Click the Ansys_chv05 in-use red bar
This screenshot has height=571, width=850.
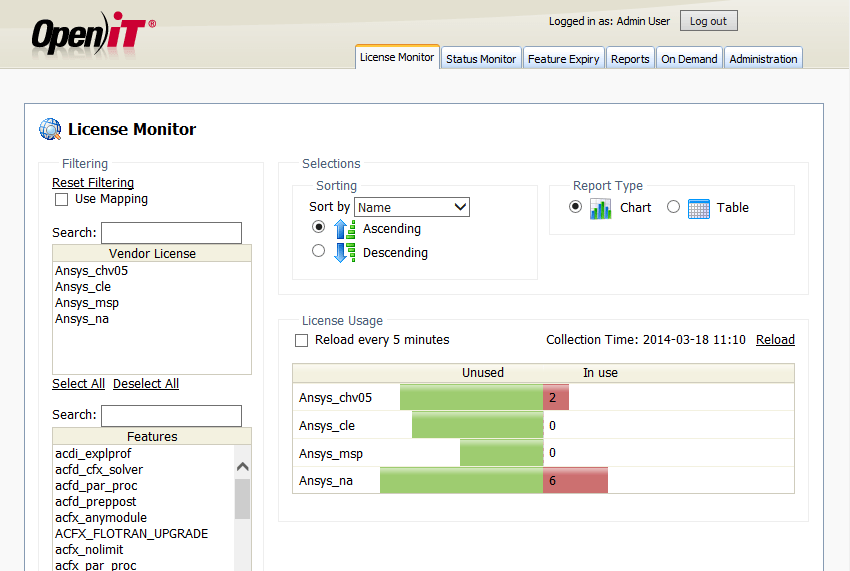click(x=556, y=397)
